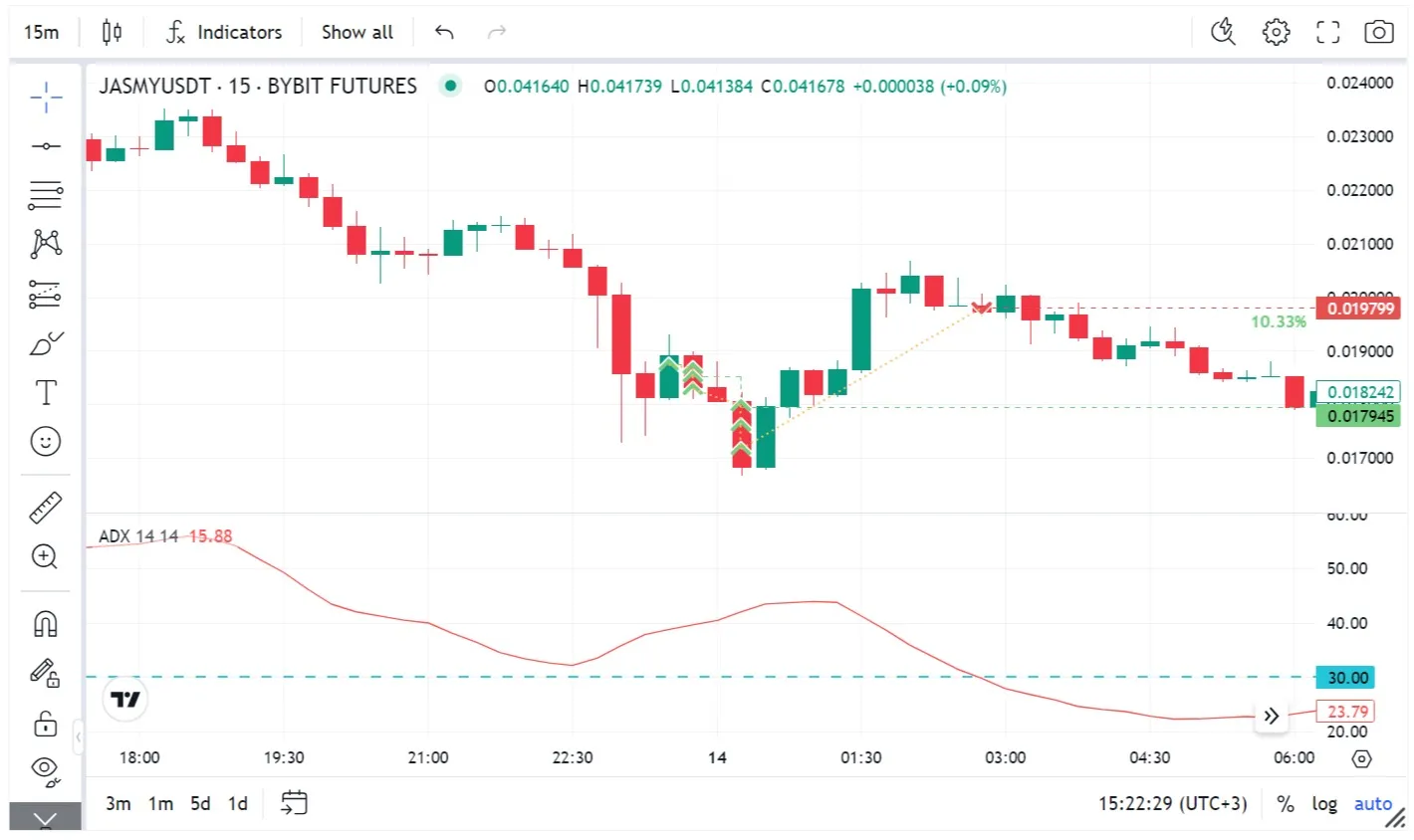Toggle the log scale option
Viewport: 1414px width, 840px height.
pos(1323,804)
